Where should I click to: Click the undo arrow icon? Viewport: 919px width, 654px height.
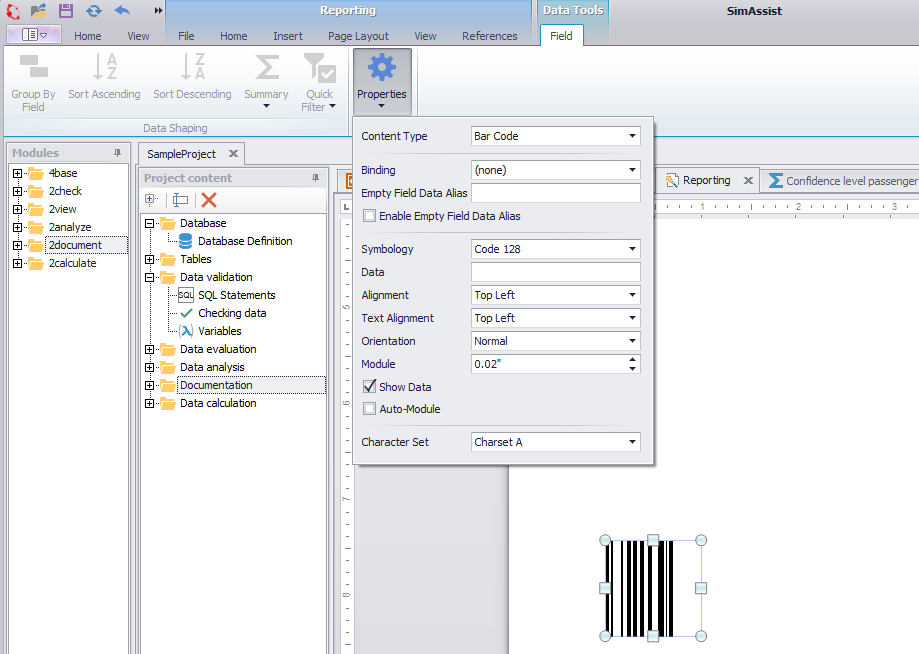pyautogui.click(x=123, y=11)
